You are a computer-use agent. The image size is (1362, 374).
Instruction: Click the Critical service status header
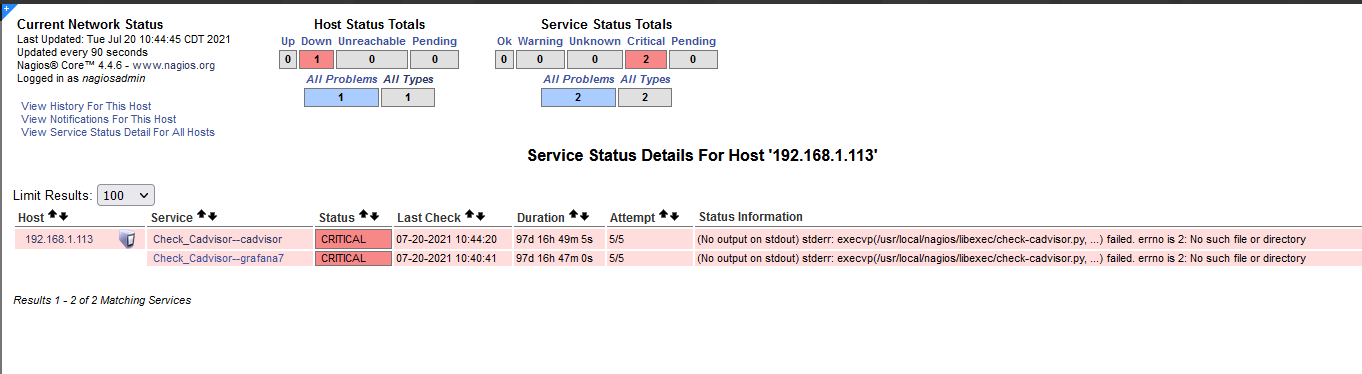click(645, 41)
